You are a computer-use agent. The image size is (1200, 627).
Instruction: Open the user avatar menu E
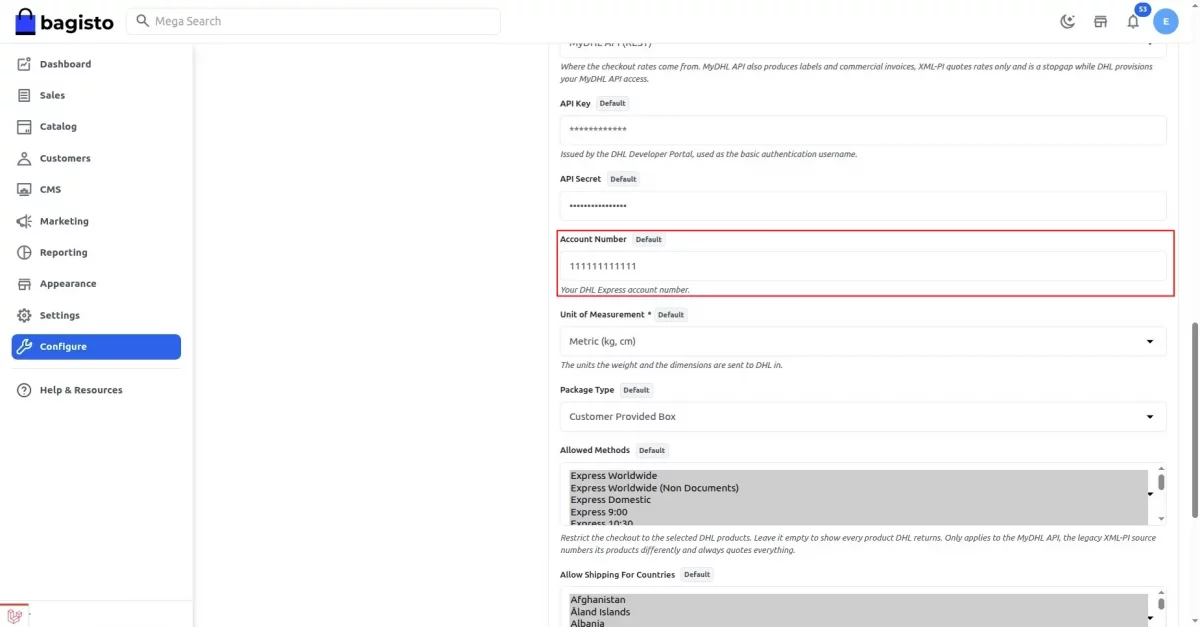[1165, 21]
